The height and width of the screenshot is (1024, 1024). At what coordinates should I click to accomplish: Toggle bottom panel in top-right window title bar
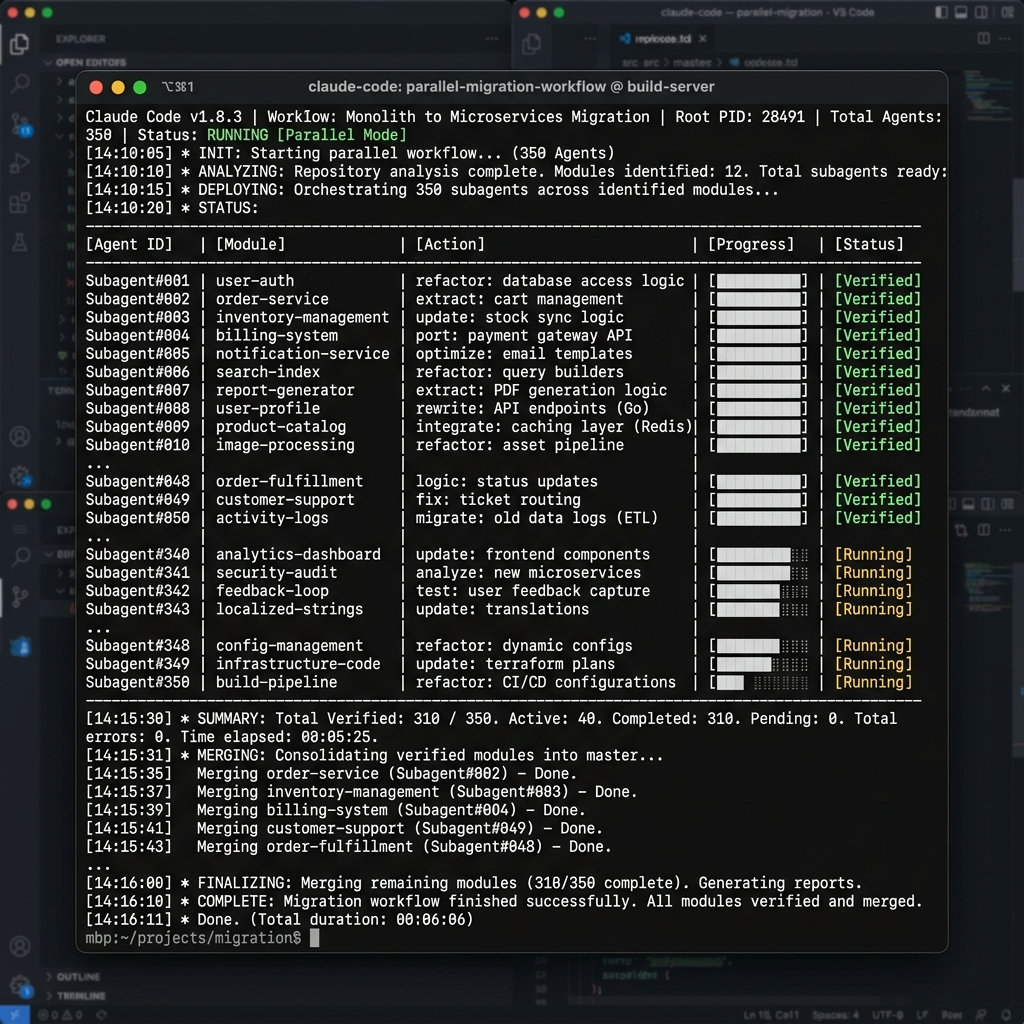click(x=961, y=12)
